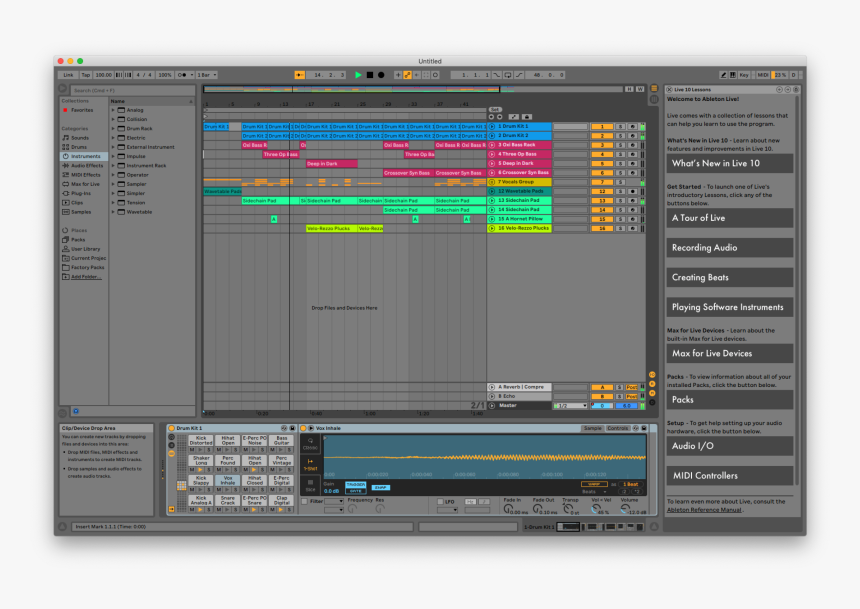This screenshot has height=609, width=860.
Task: Close the Live 10 Lessons panel
Action: 670,89
